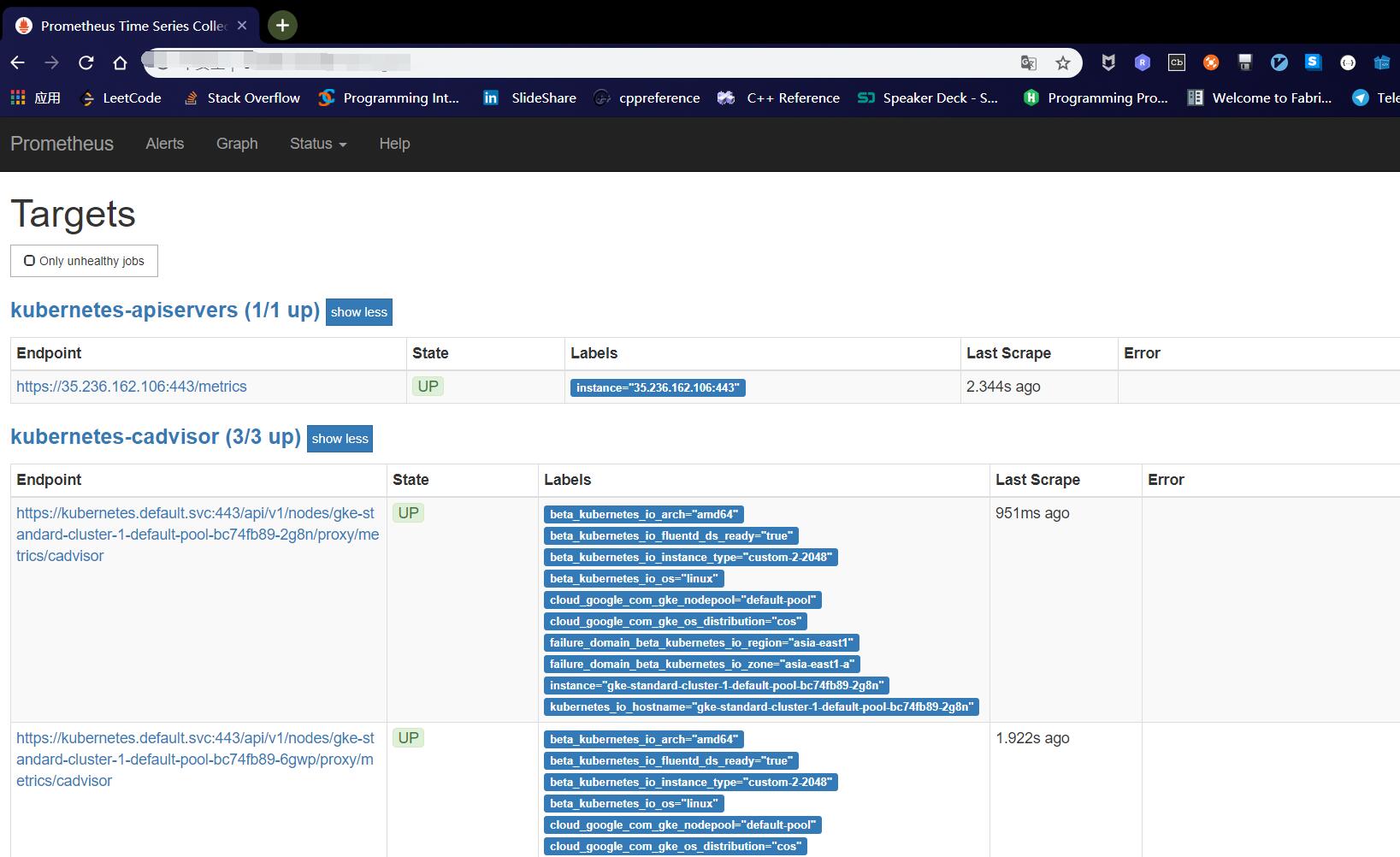The width and height of the screenshot is (1400, 857).
Task: Click the instance="gke-standard-cluster-1-default-pool-bc74fb89-2g8n" label
Action: [x=717, y=685]
